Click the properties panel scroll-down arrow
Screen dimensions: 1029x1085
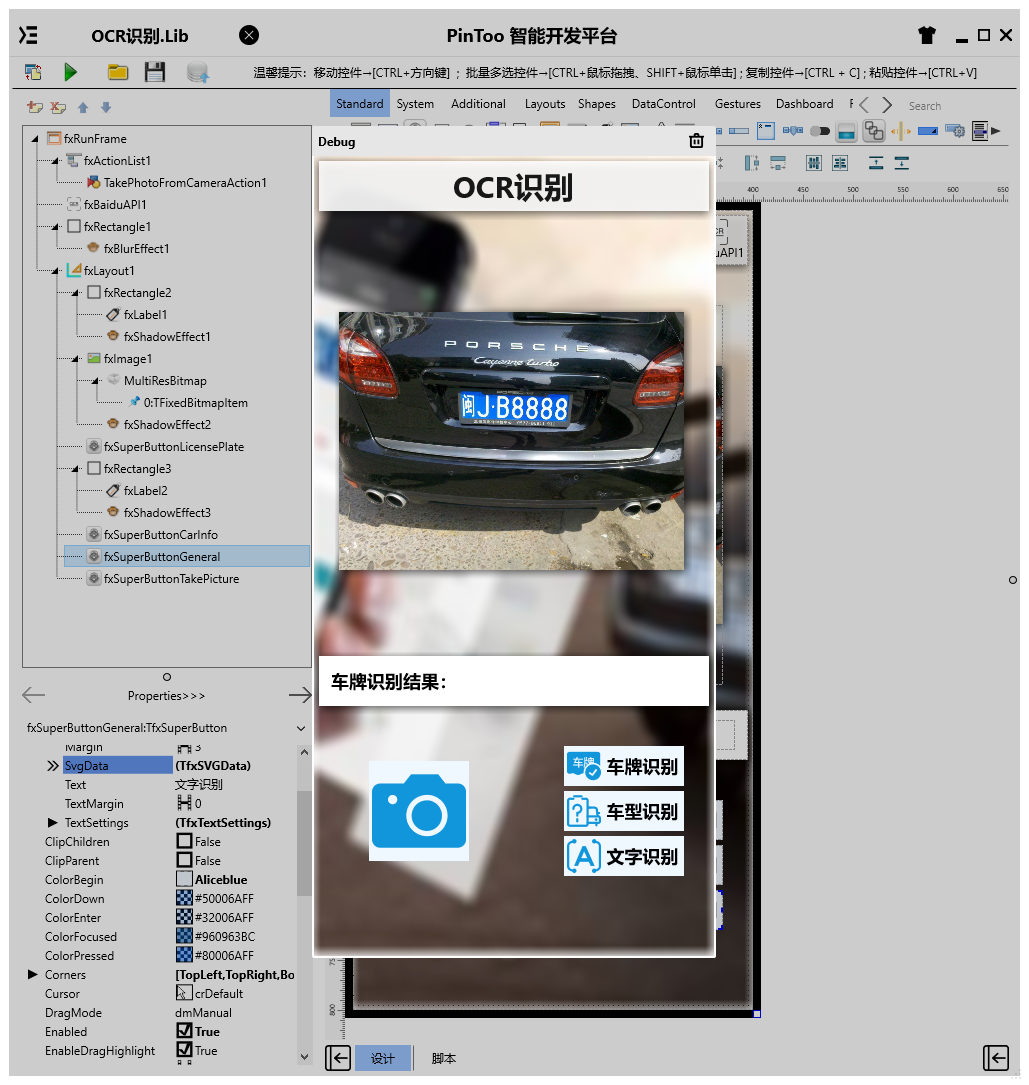click(x=304, y=1057)
